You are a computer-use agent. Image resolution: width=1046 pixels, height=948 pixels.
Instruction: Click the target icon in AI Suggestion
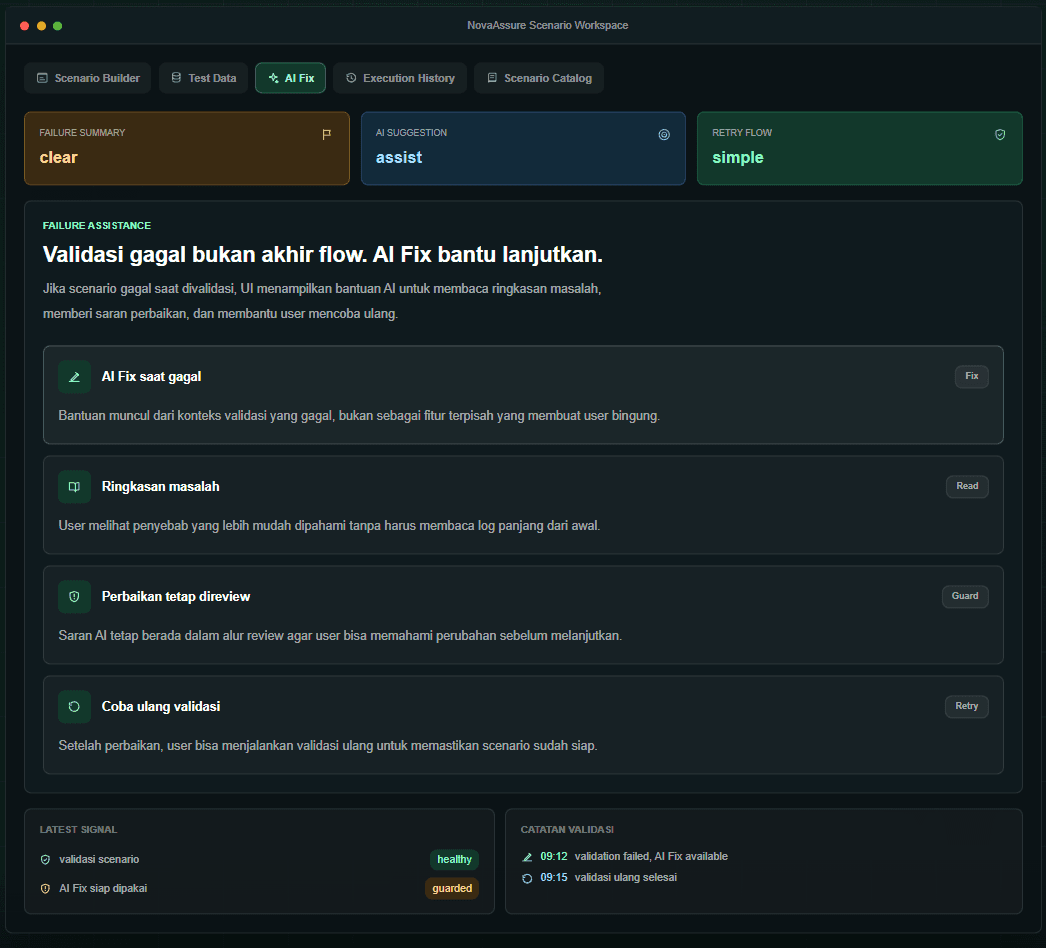[x=664, y=135]
